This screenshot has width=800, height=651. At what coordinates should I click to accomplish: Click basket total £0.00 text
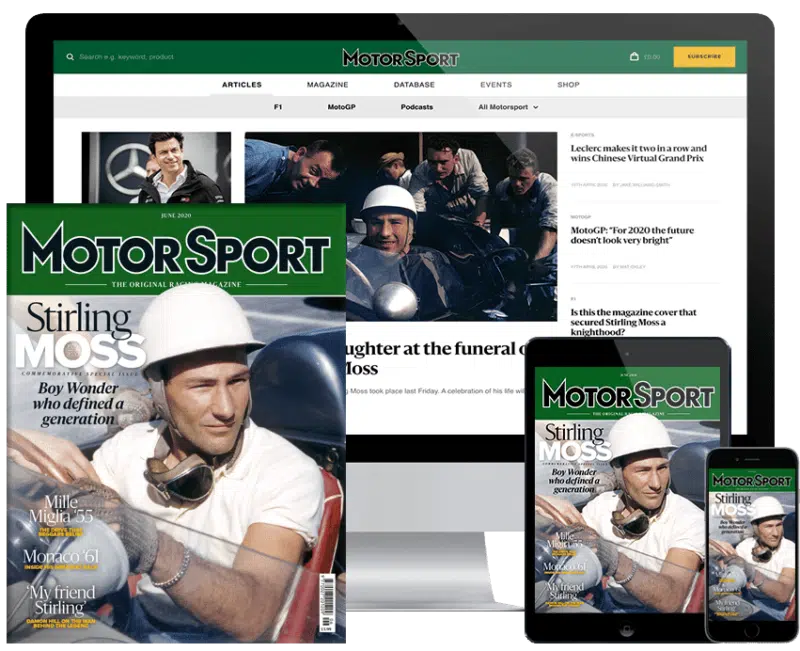[x=652, y=57]
